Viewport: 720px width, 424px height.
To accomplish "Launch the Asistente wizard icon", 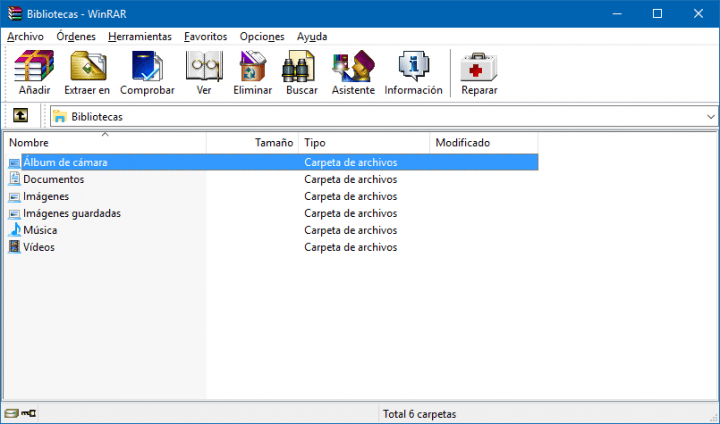I will (353, 66).
